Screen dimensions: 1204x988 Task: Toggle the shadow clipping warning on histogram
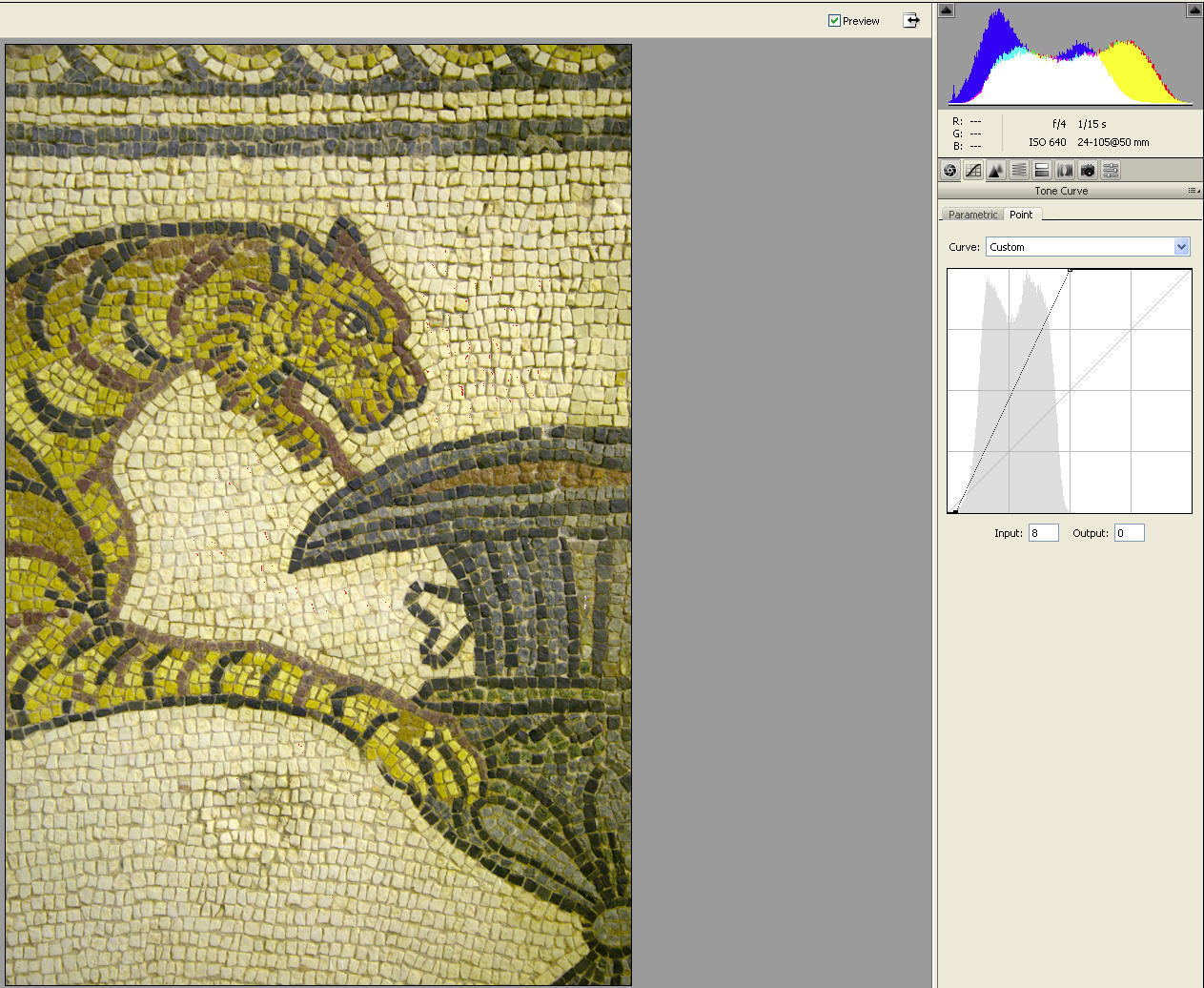(946, 10)
